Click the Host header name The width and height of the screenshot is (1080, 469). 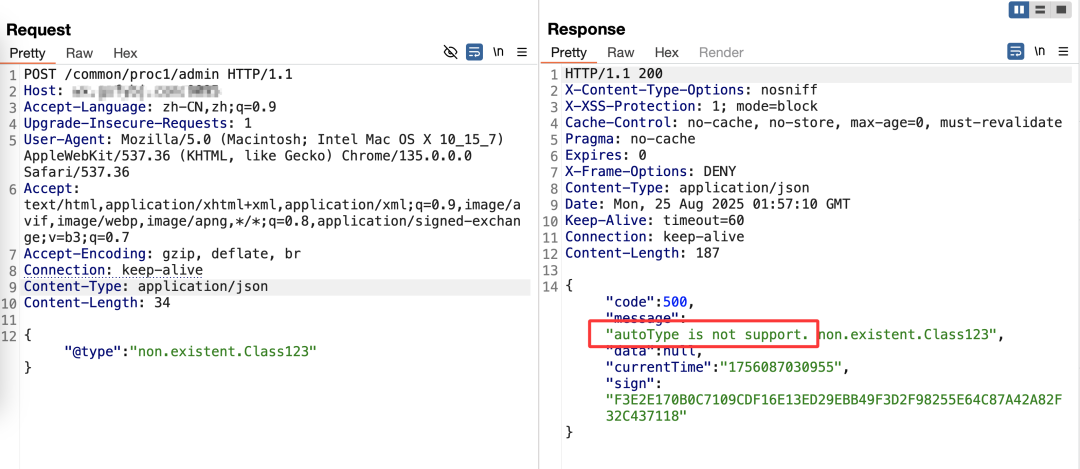[41, 91]
